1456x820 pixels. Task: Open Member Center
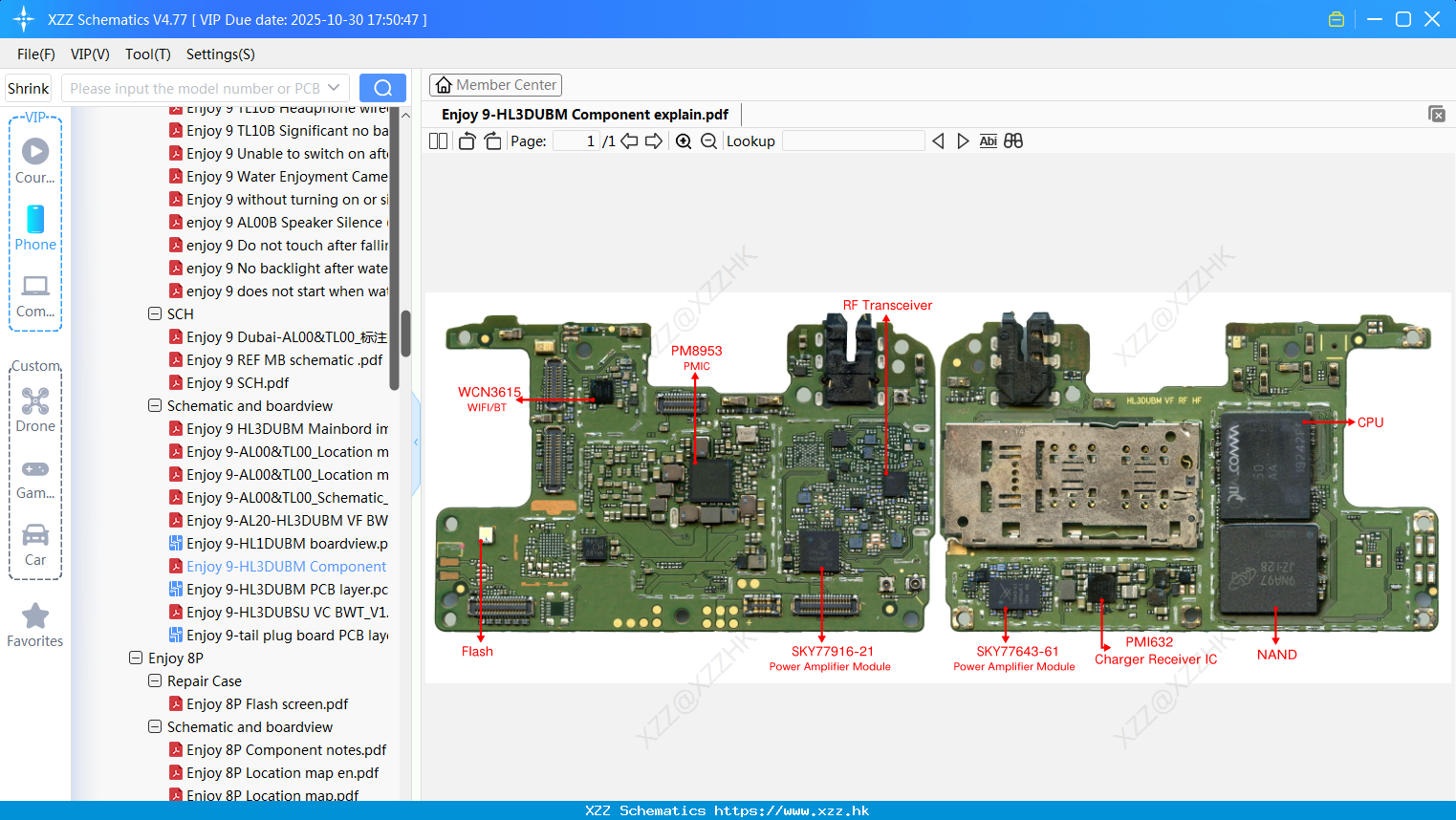tap(495, 85)
